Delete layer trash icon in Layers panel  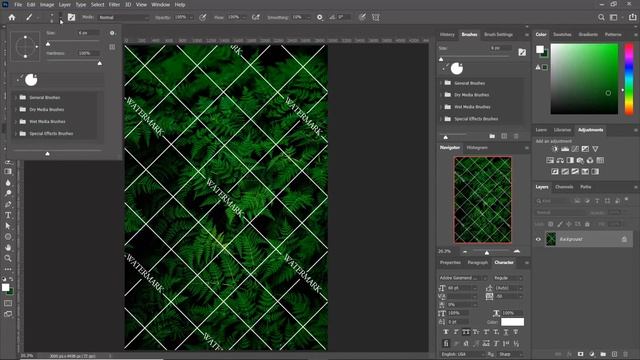(626, 354)
